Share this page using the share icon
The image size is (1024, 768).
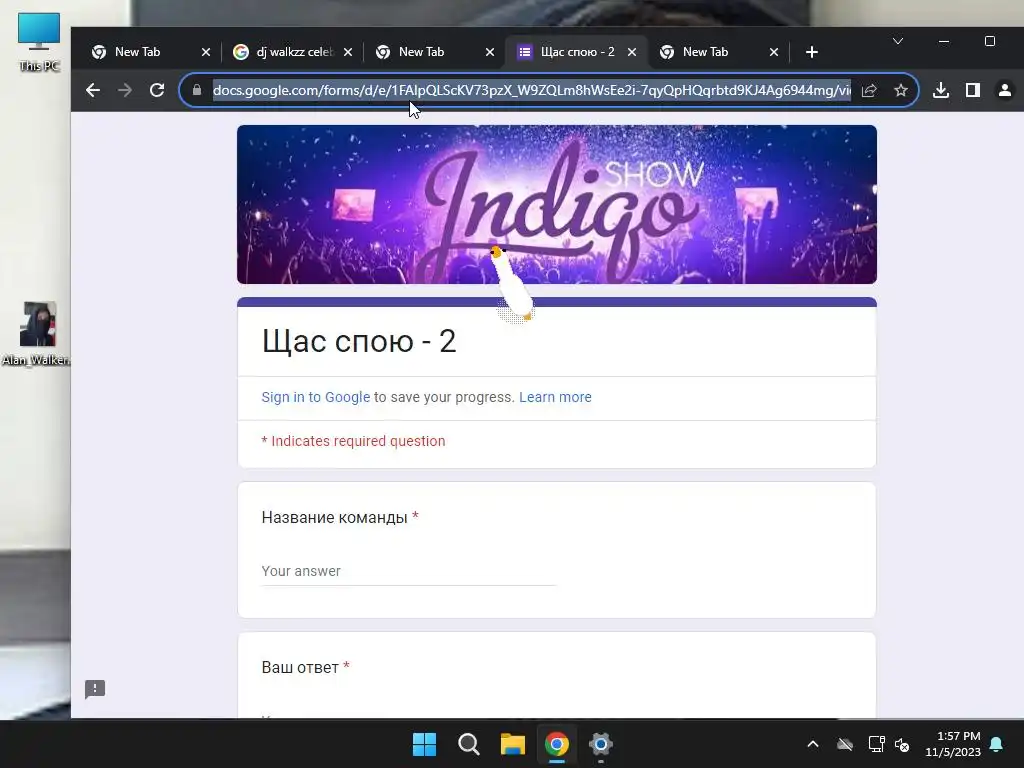coord(869,90)
